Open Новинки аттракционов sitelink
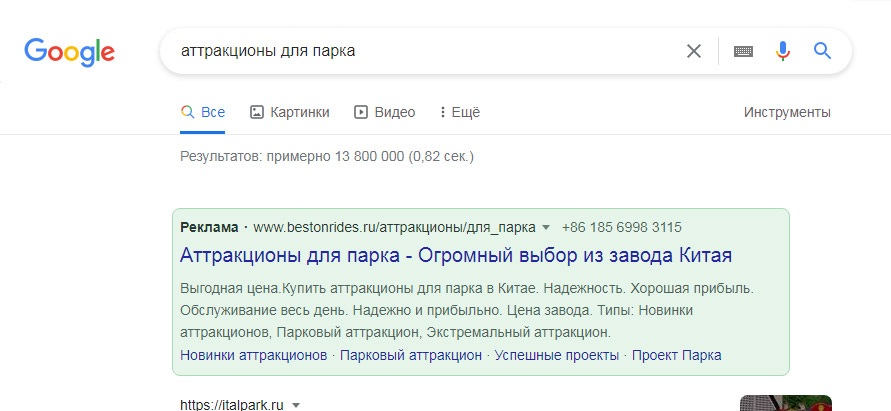Image resolution: width=891 pixels, height=411 pixels. [253, 355]
